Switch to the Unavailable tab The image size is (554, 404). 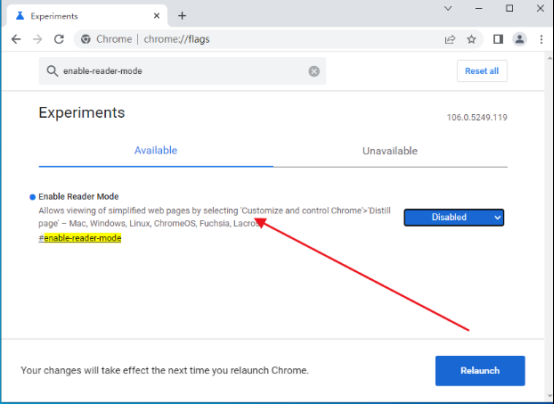[390, 151]
